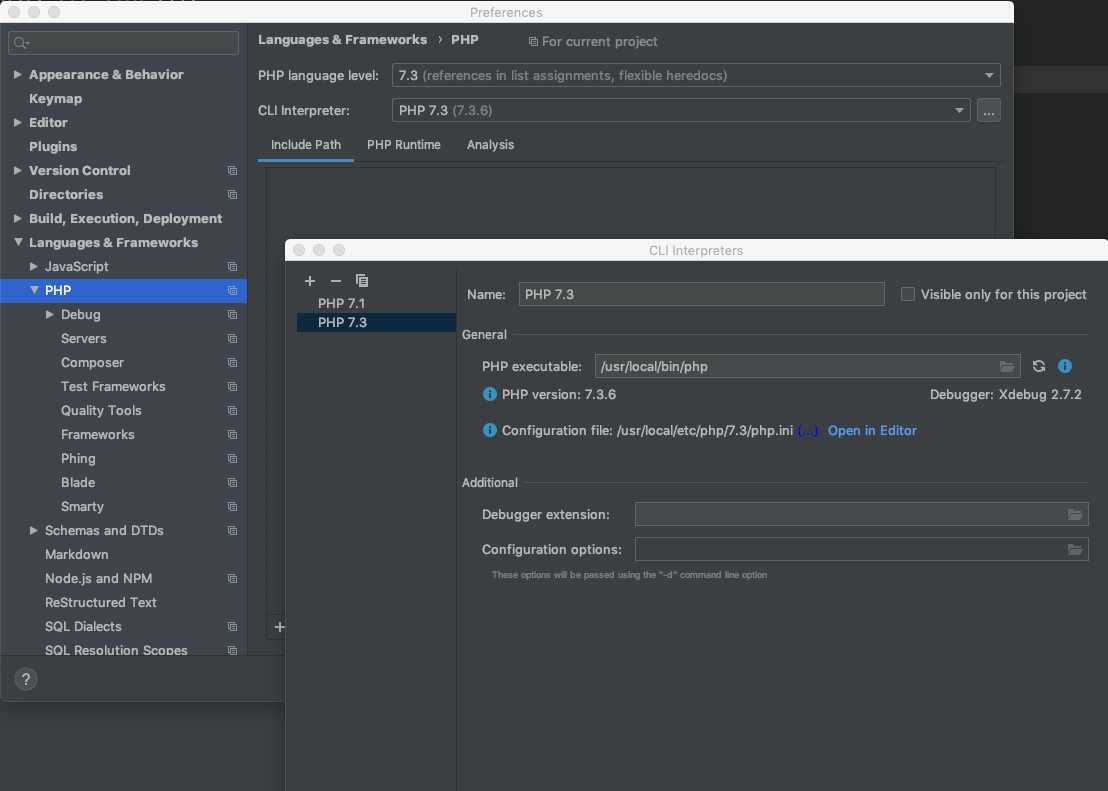Click the CLI Interpreter ellipsis button

[x=989, y=111]
